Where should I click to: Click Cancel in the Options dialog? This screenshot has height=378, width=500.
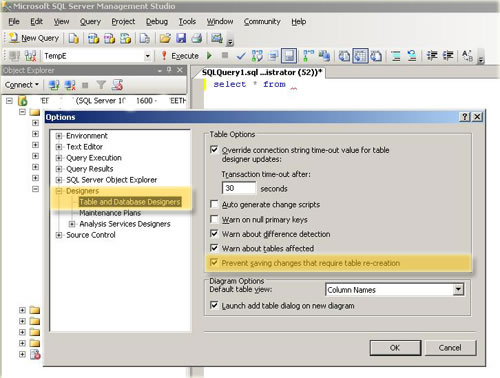pos(450,348)
